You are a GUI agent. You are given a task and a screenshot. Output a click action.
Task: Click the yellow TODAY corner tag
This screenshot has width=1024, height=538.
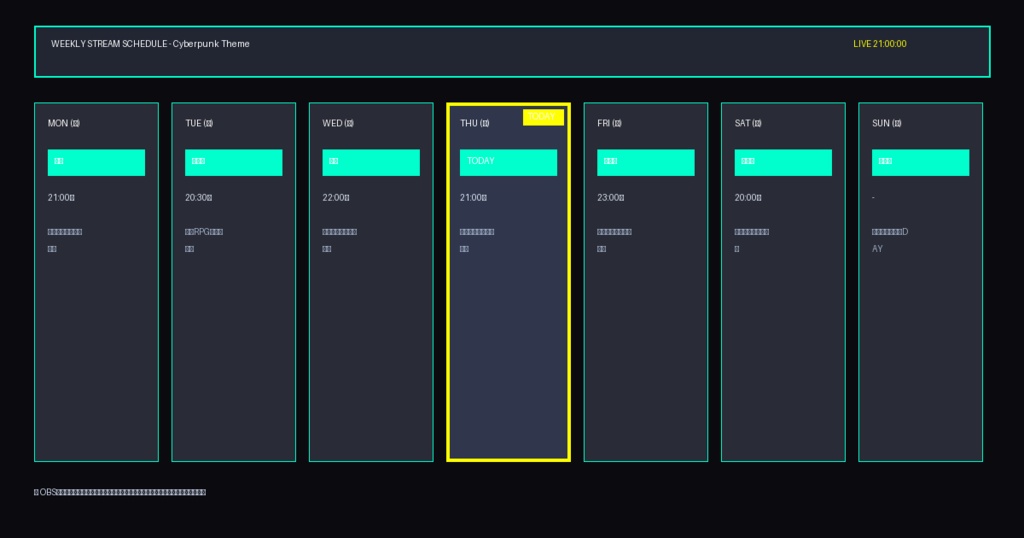543,117
